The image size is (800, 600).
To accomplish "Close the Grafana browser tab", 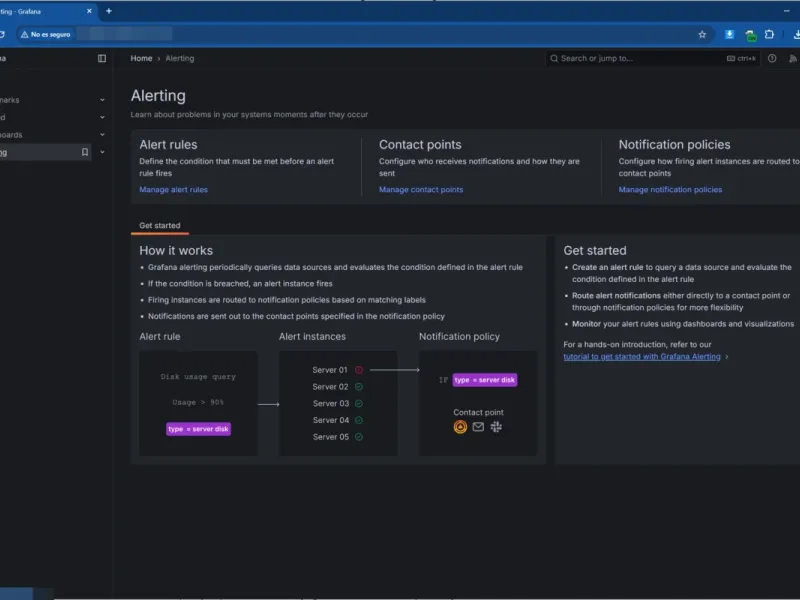I will pos(89,11).
